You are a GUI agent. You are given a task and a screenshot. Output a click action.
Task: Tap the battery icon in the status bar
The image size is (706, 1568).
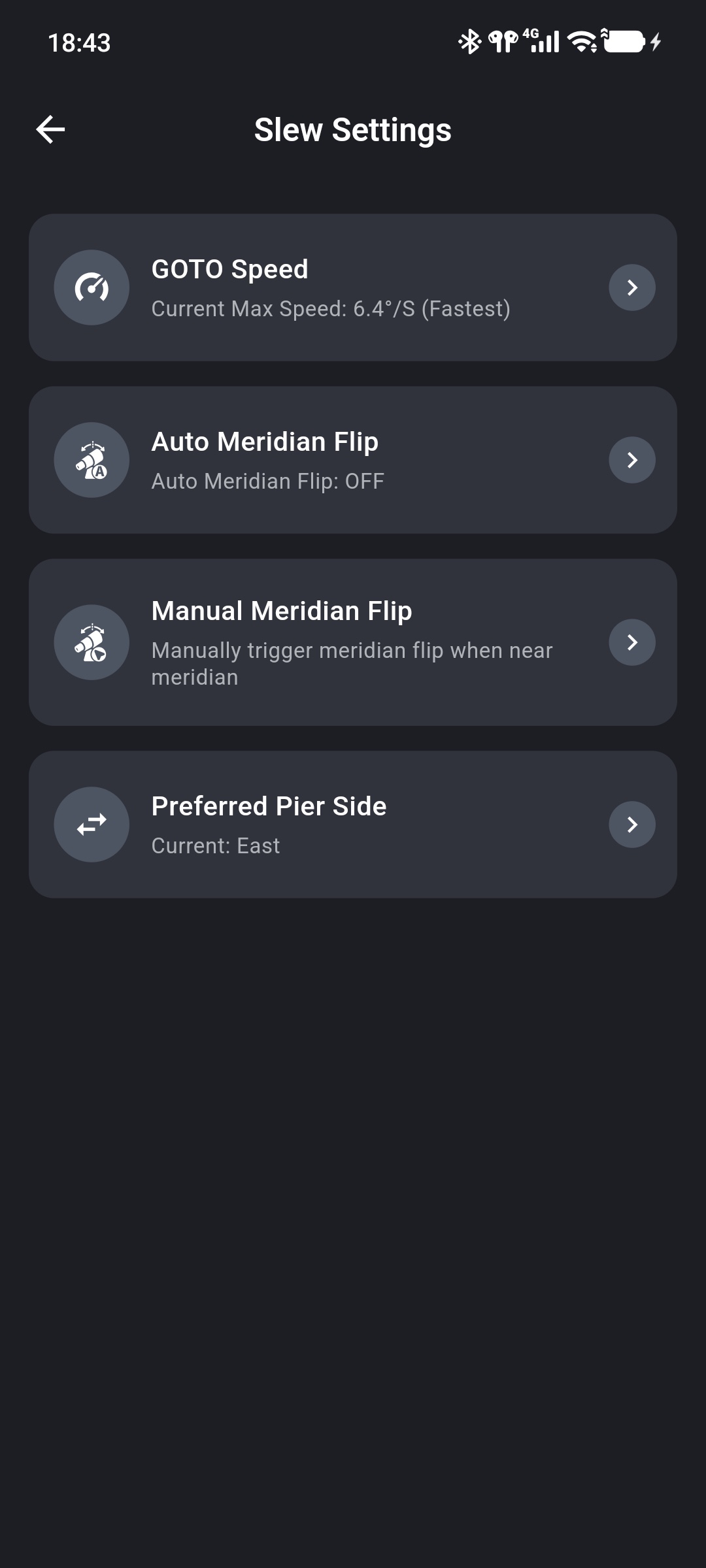click(x=624, y=42)
